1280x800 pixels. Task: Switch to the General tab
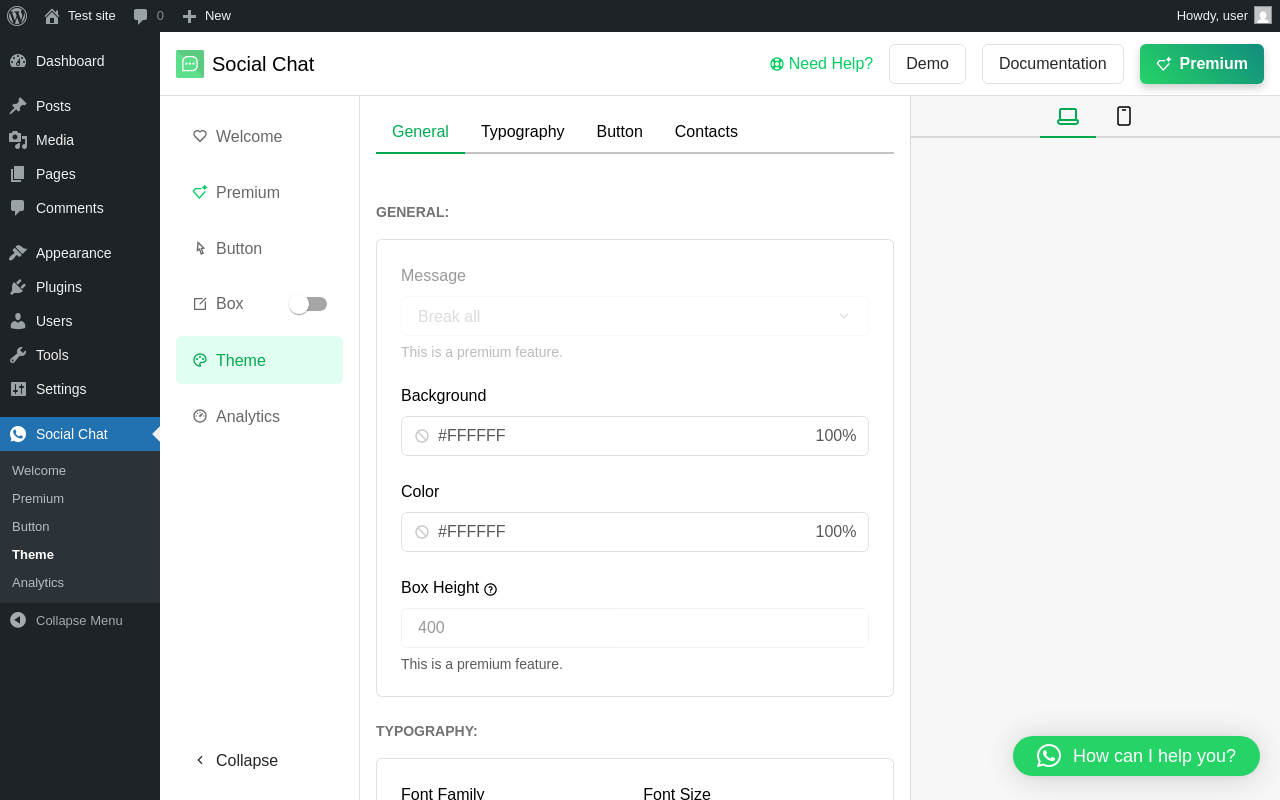click(x=420, y=132)
